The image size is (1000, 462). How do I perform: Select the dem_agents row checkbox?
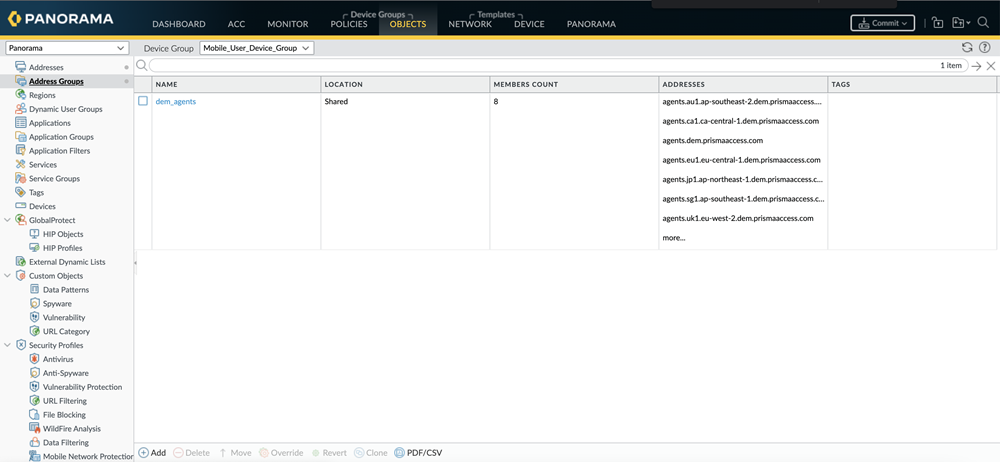(143, 101)
